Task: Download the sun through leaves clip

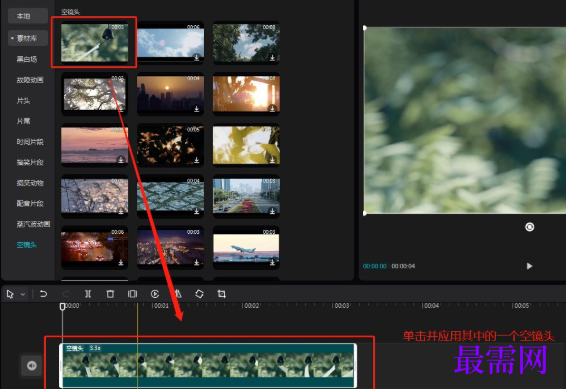Action: (273, 108)
